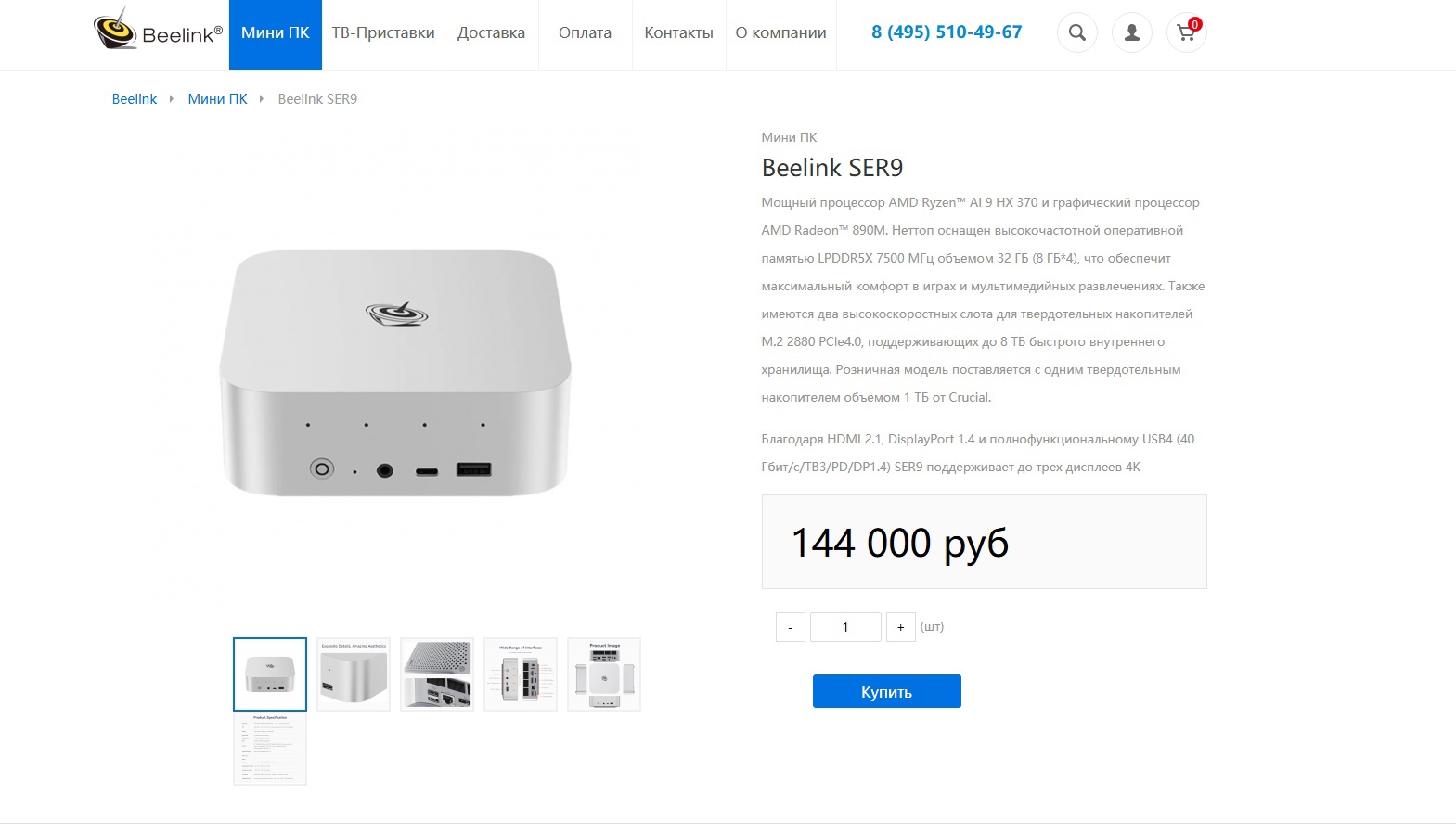The image size is (1456, 834).
Task: Open the Доставка menu item
Action: tap(491, 34)
